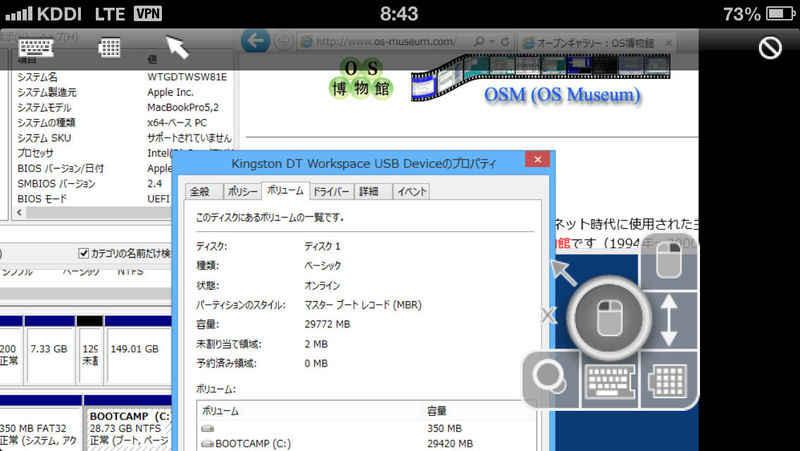Click the drive icon in the 350 MB row

point(207,429)
